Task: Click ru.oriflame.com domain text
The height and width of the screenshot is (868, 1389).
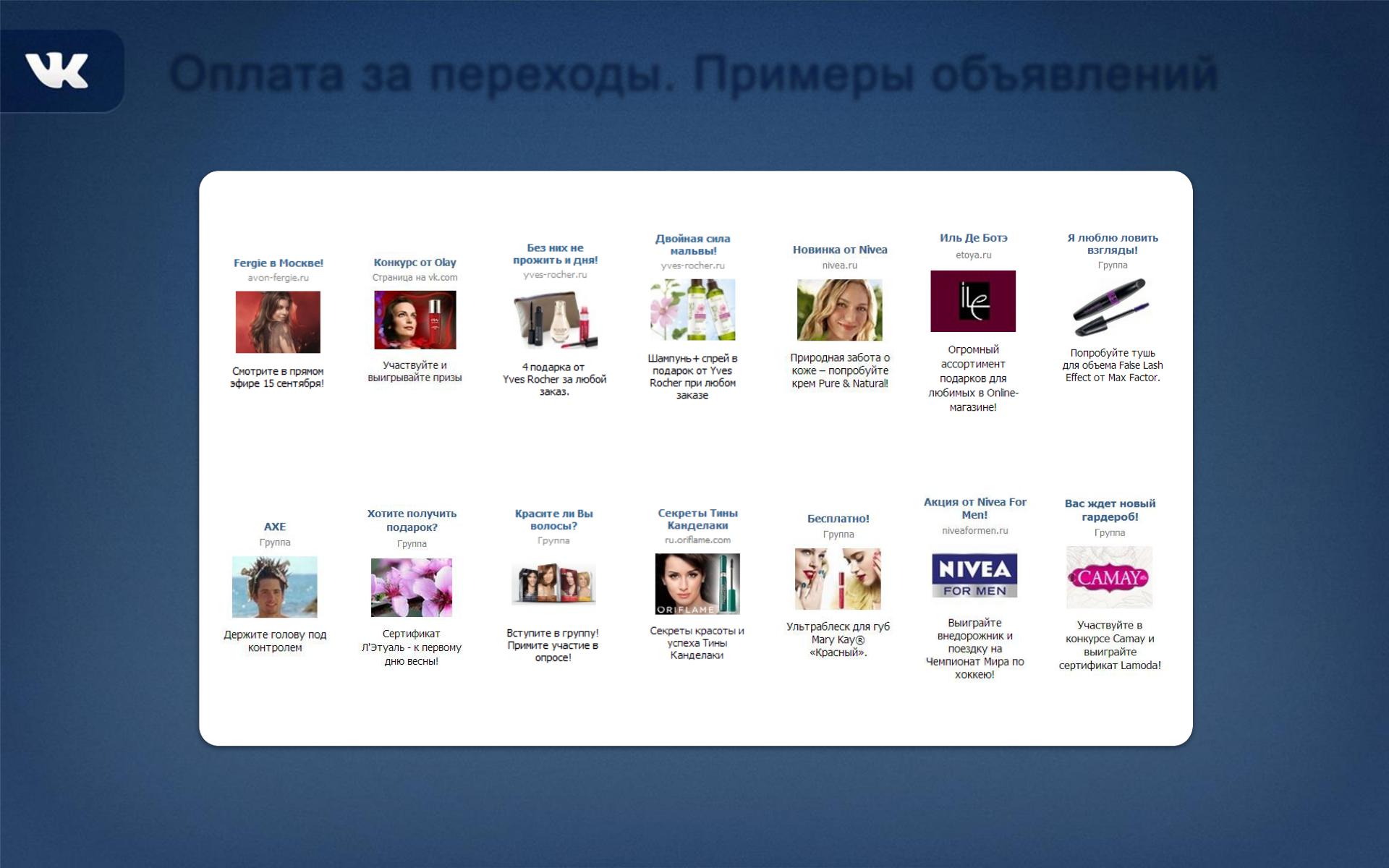Action: 697,540
